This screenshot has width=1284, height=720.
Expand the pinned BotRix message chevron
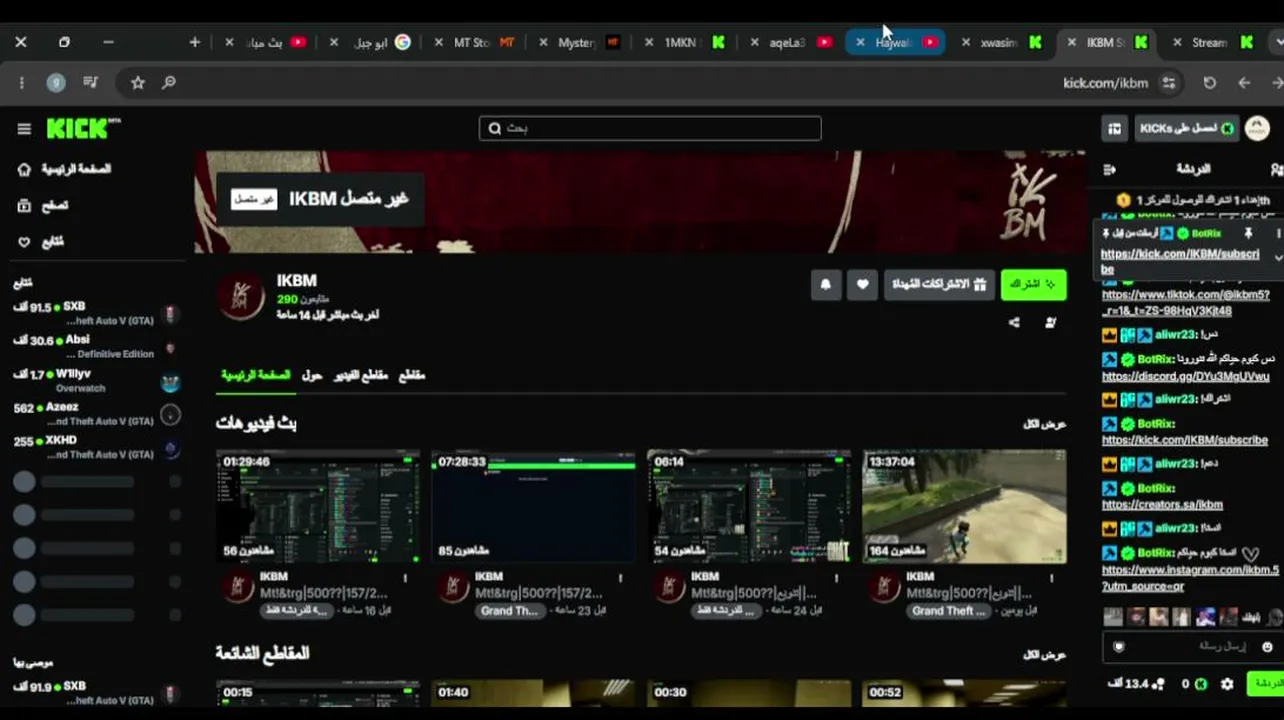point(1278,257)
